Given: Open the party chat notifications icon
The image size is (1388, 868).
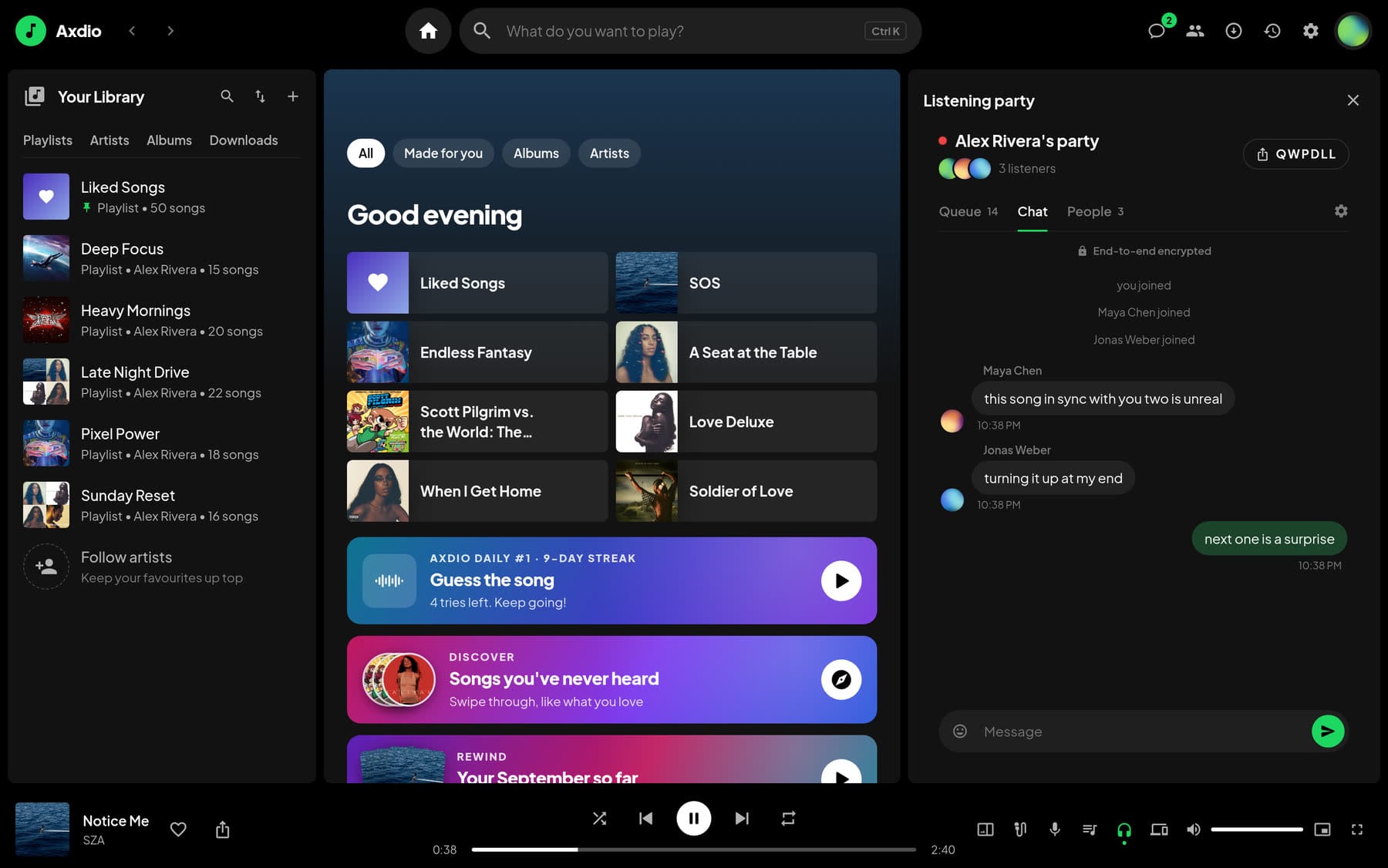Looking at the screenshot, I should tap(1157, 31).
